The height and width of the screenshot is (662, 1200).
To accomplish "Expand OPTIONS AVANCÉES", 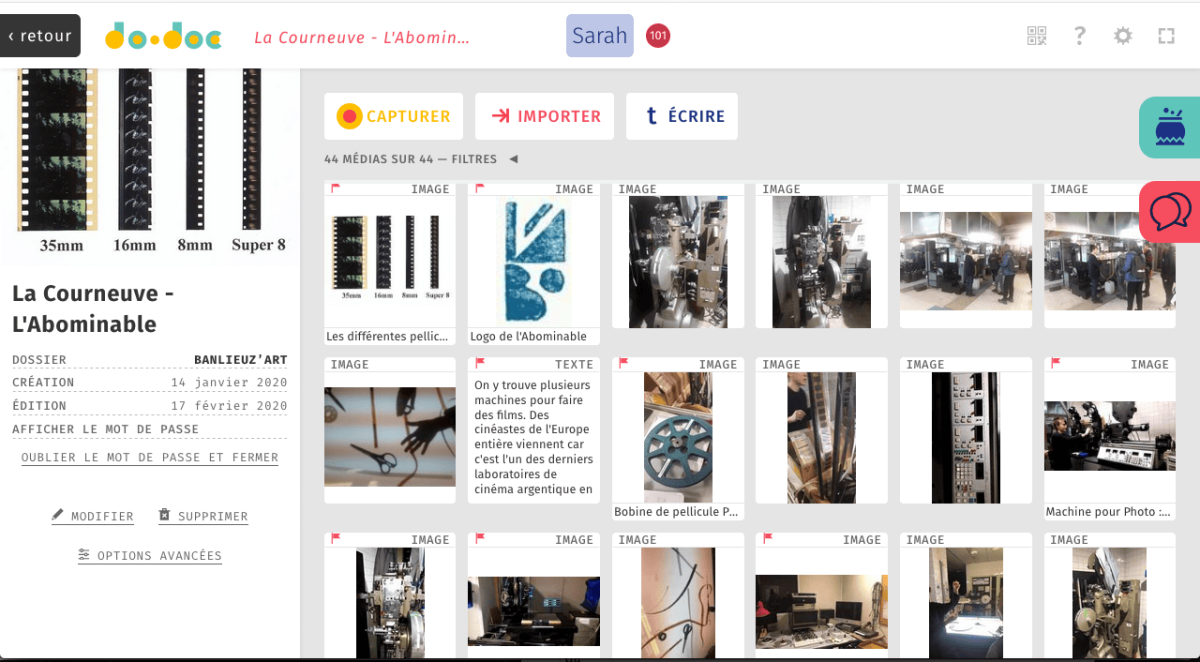I will point(150,555).
